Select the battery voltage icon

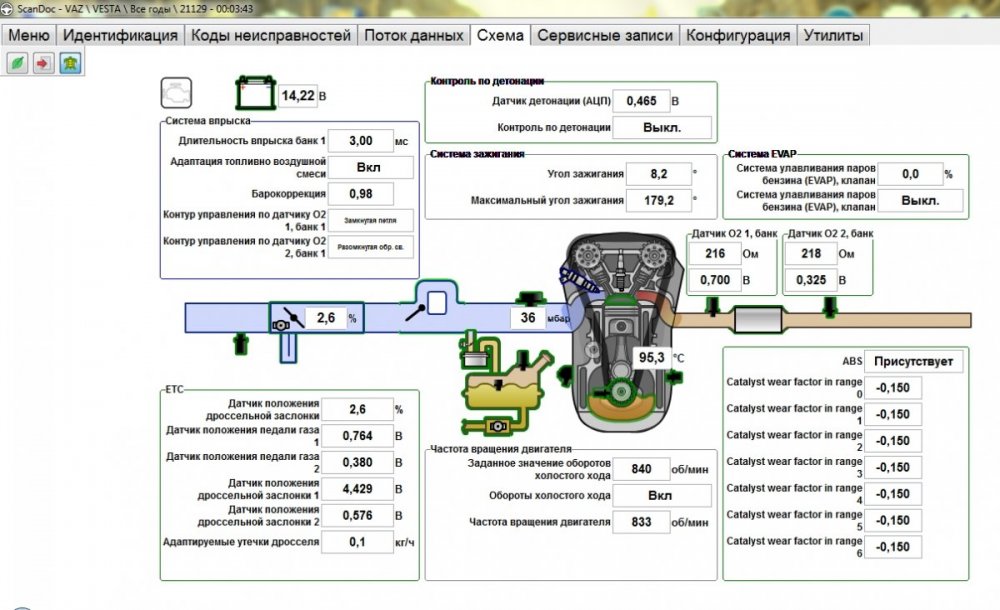click(x=254, y=93)
